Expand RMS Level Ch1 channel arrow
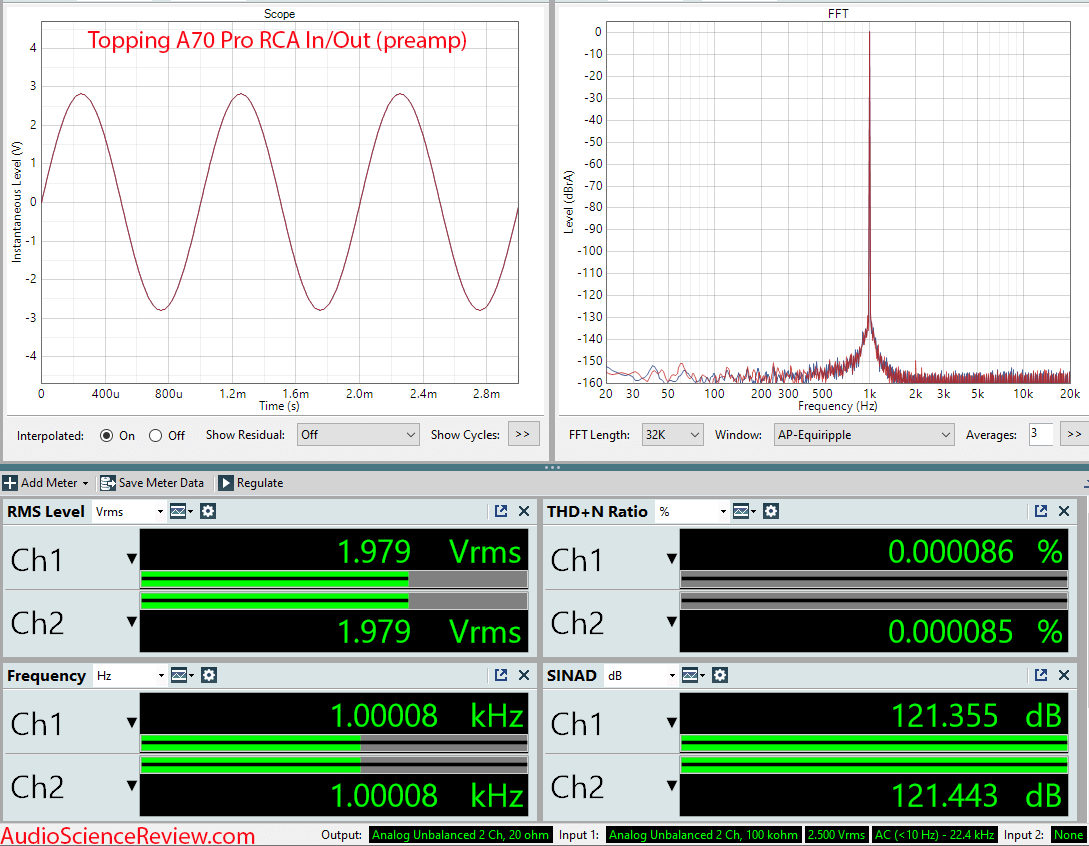Viewport: 1089px width, 846px height. 132,558
